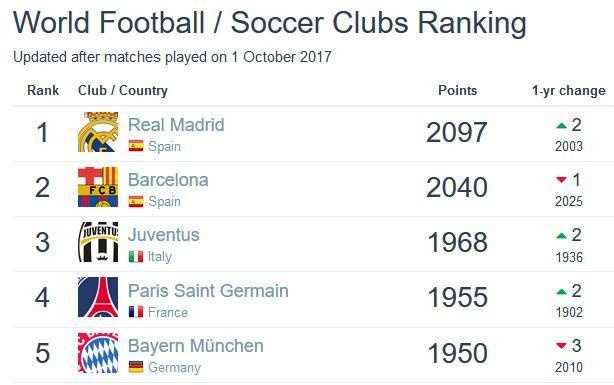
Task: Open the Real Madrid club link
Action: [x=176, y=125]
